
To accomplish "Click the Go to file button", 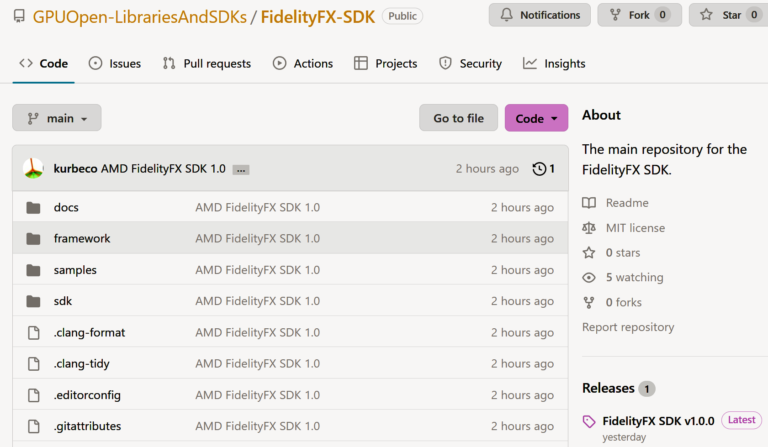I will coord(458,118).
